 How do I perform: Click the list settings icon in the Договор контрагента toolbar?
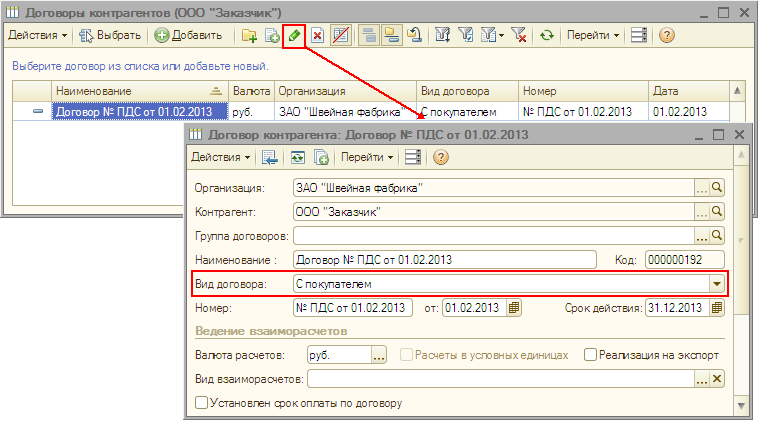412,157
